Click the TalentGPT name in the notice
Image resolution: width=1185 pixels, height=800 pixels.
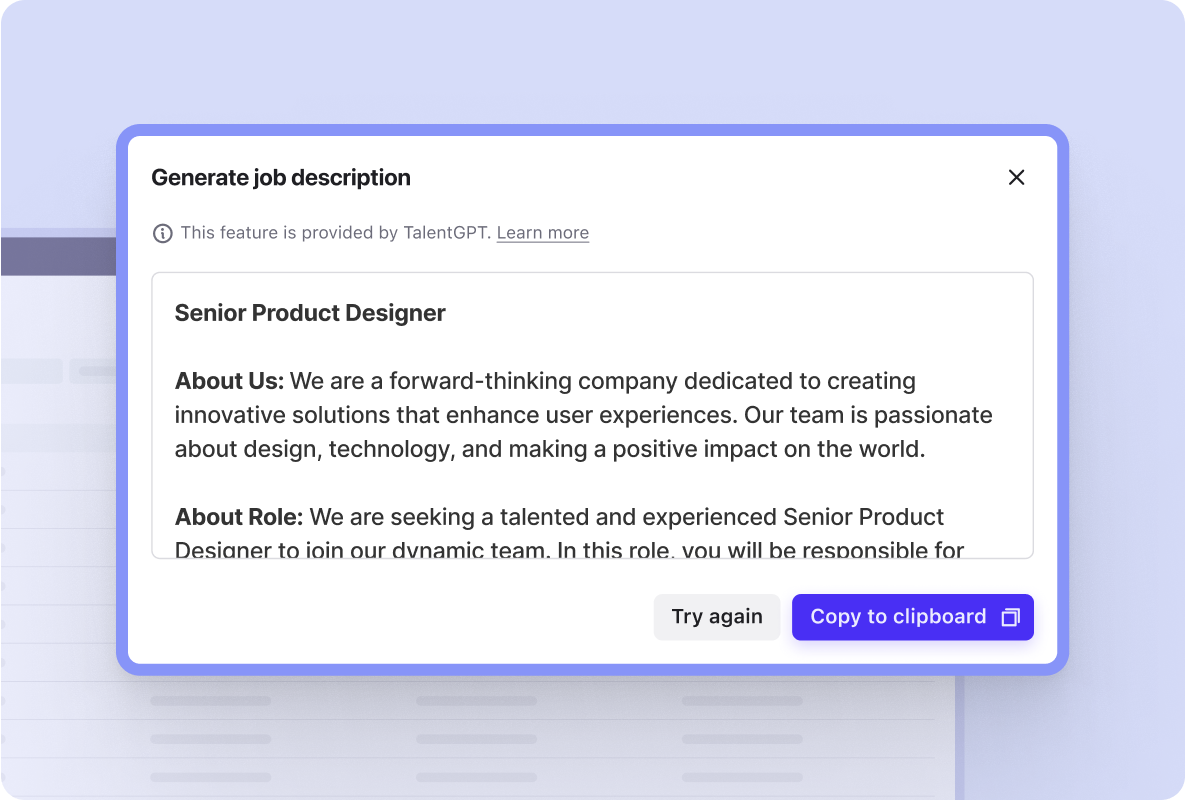[445, 233]
